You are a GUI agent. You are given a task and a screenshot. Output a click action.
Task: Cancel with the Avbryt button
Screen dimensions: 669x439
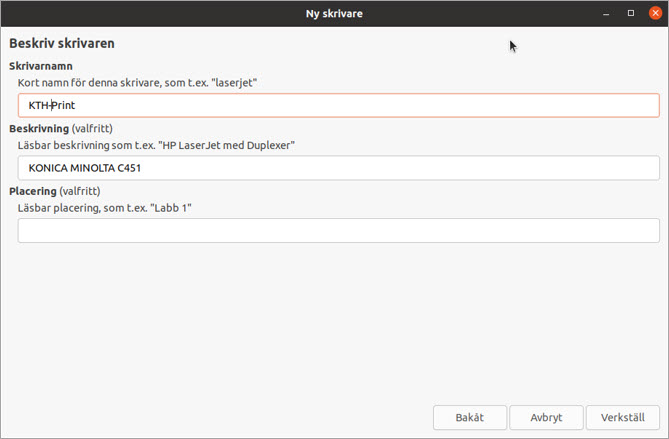[546, 417]
